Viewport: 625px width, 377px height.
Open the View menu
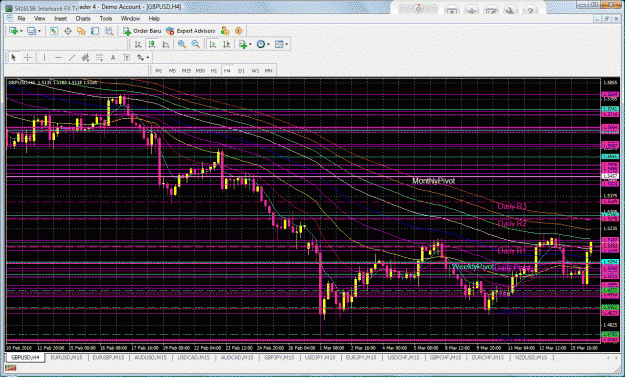(x=39, y=19)
